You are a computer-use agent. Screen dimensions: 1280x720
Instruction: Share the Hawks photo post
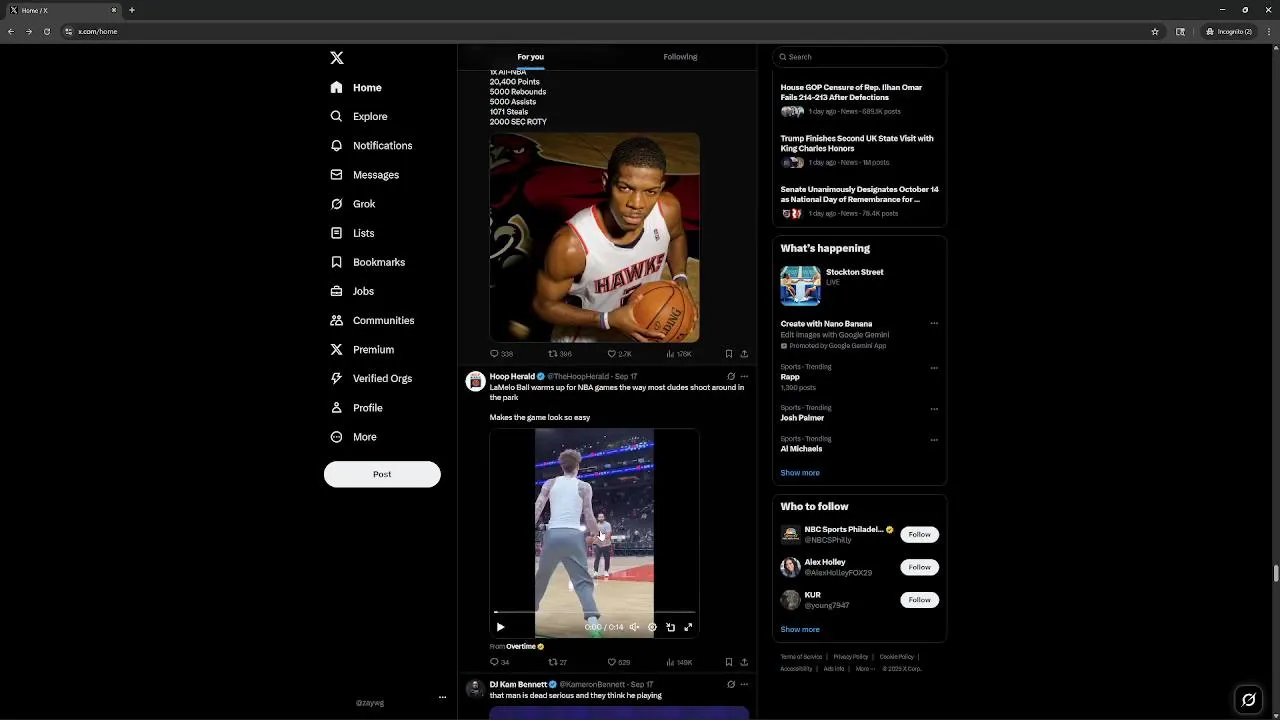coord(744,354)
